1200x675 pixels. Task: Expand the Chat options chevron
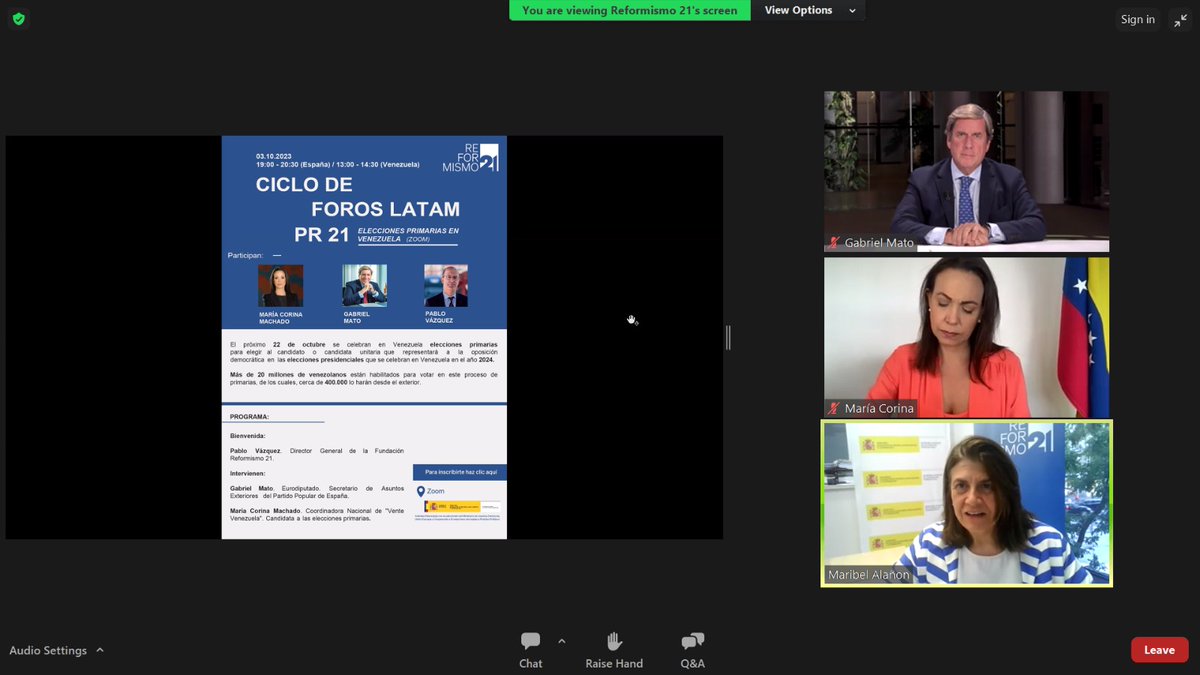click(x=561, y=641)
